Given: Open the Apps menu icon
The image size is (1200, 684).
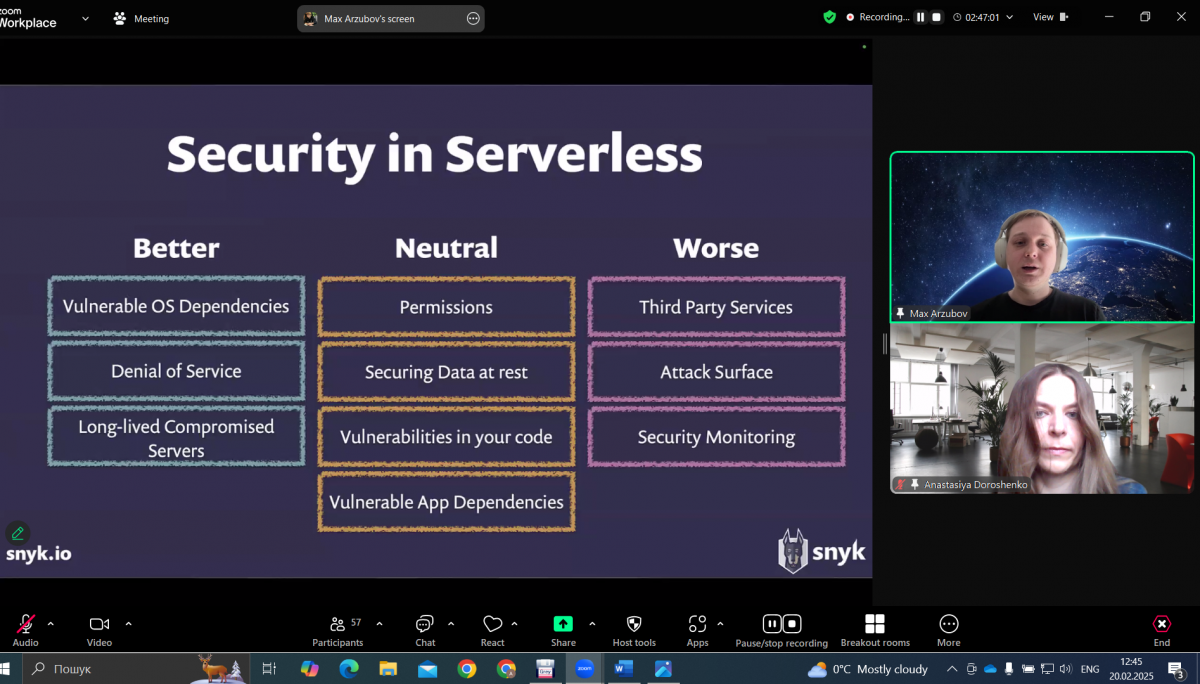Looking at the screenshot, I should [x=697, y=624].
